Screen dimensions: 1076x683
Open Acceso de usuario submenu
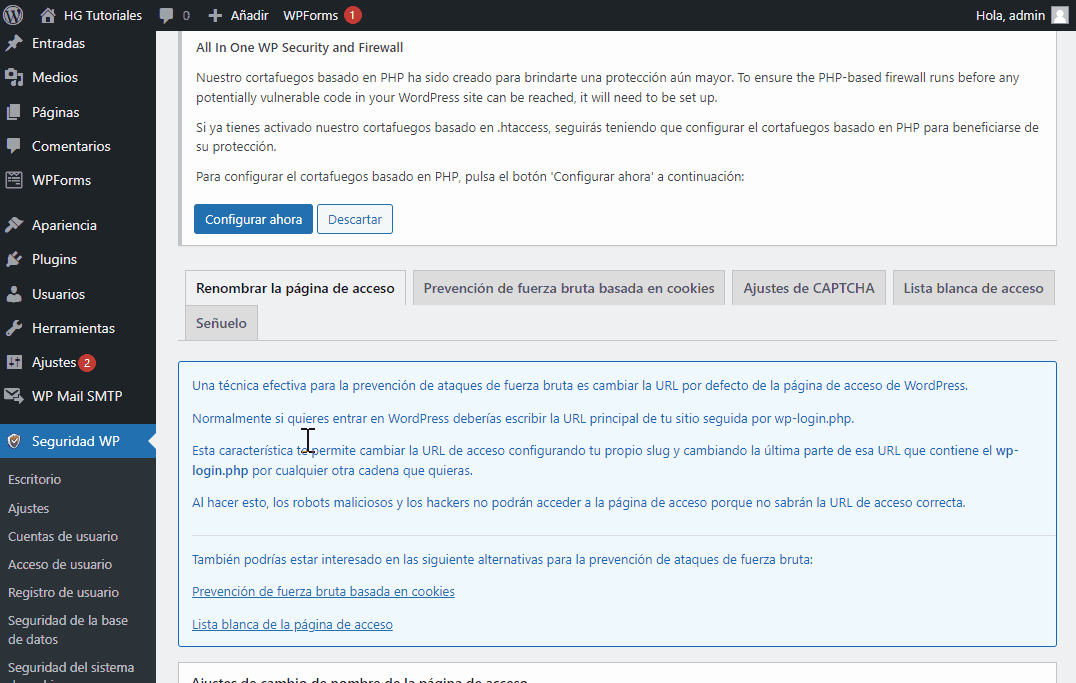[x=60, y=565]
